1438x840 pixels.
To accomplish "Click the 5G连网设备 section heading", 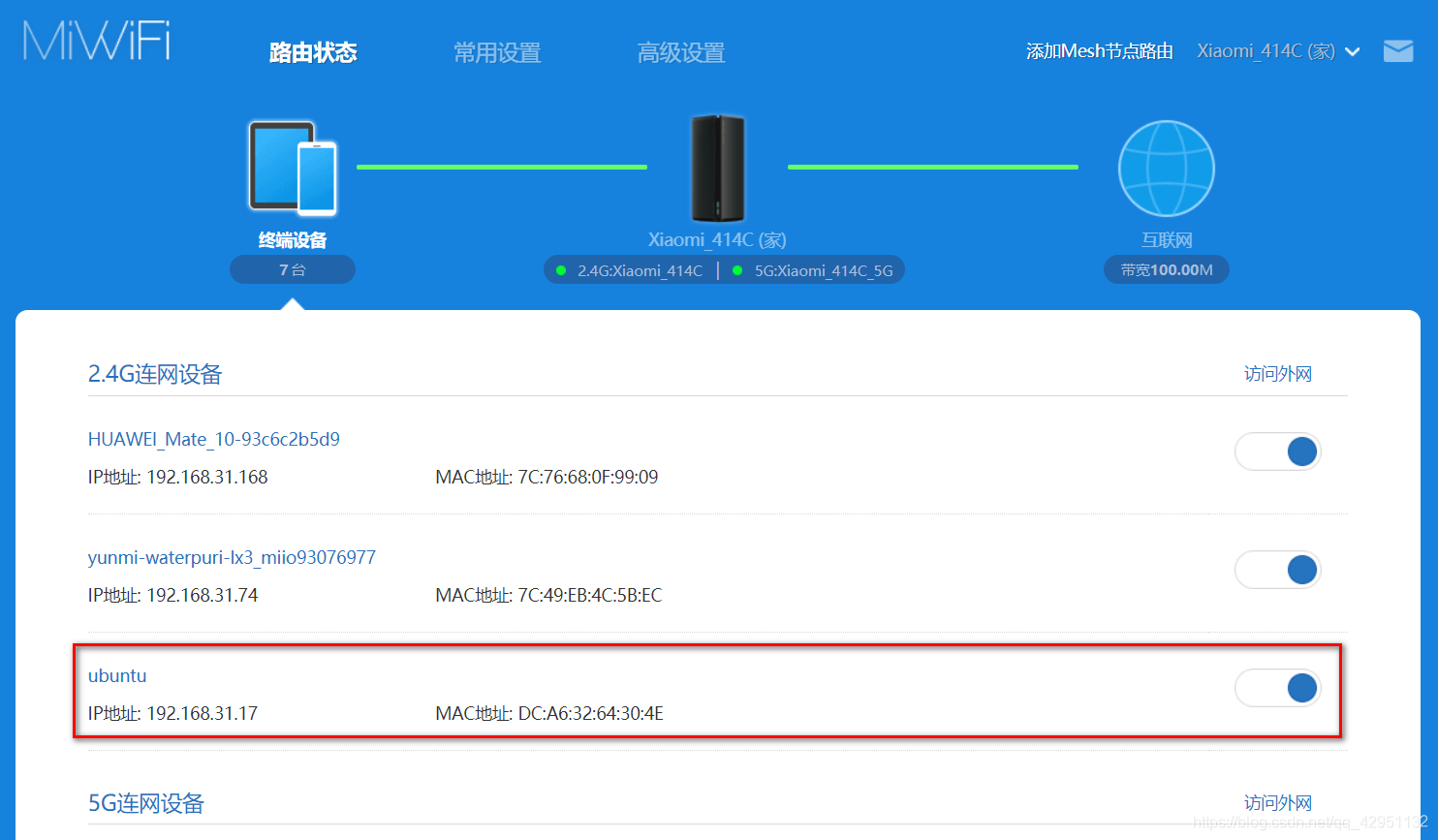I will pyautogui.click(x=146, y=803).
